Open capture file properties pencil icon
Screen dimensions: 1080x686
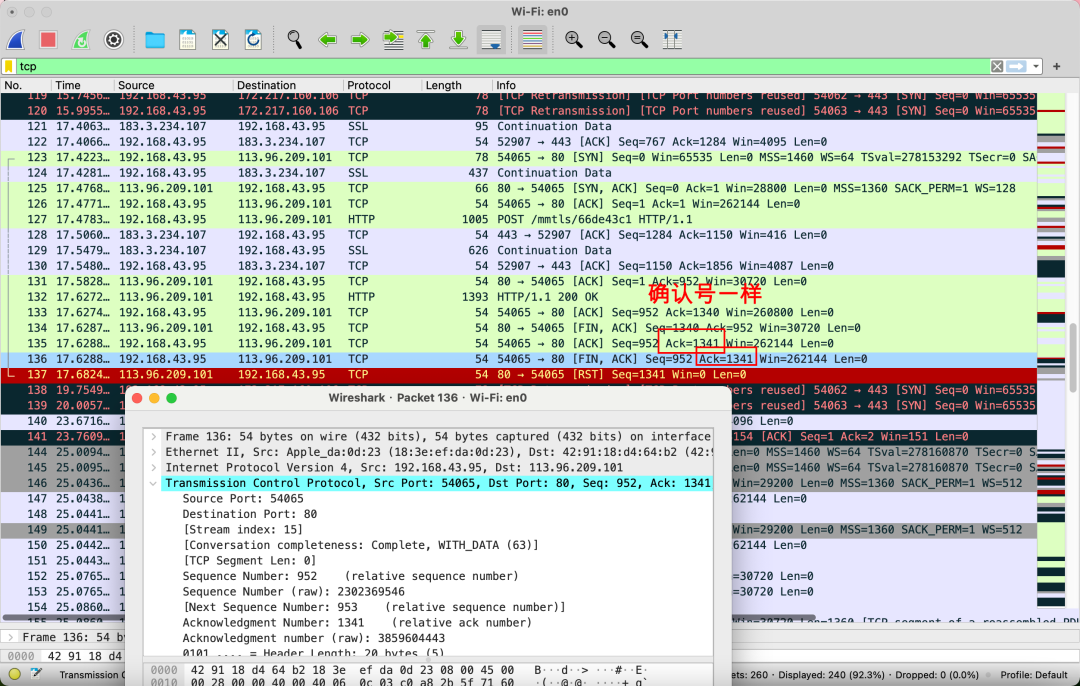pyautogui.click(x=36, y=674)
